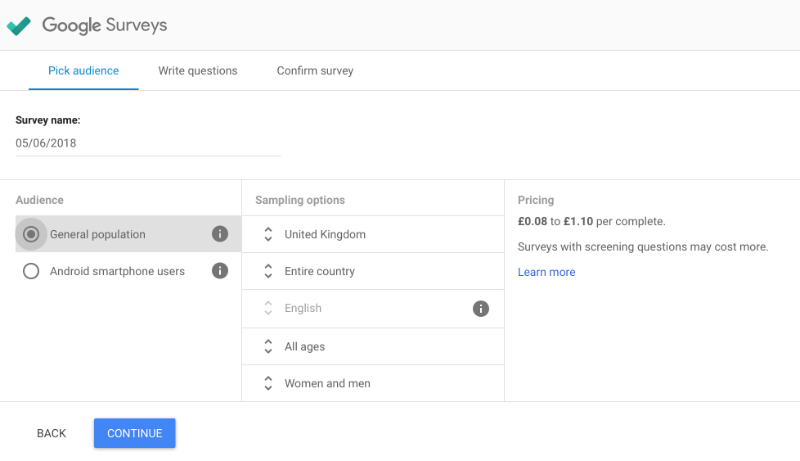Select the Android smartphone users radio button
Screen dimensions: 800x461
31,271
